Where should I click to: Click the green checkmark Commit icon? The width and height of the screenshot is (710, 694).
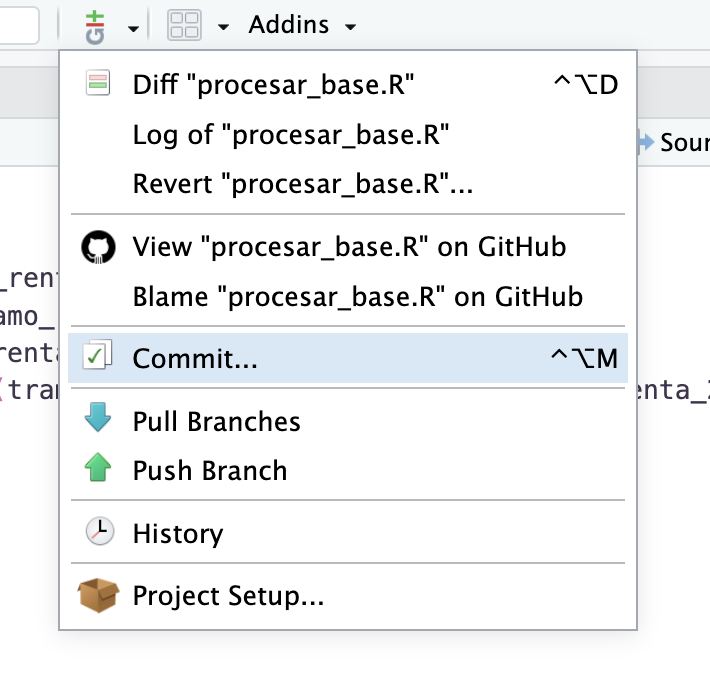click(x=97, y=358)
